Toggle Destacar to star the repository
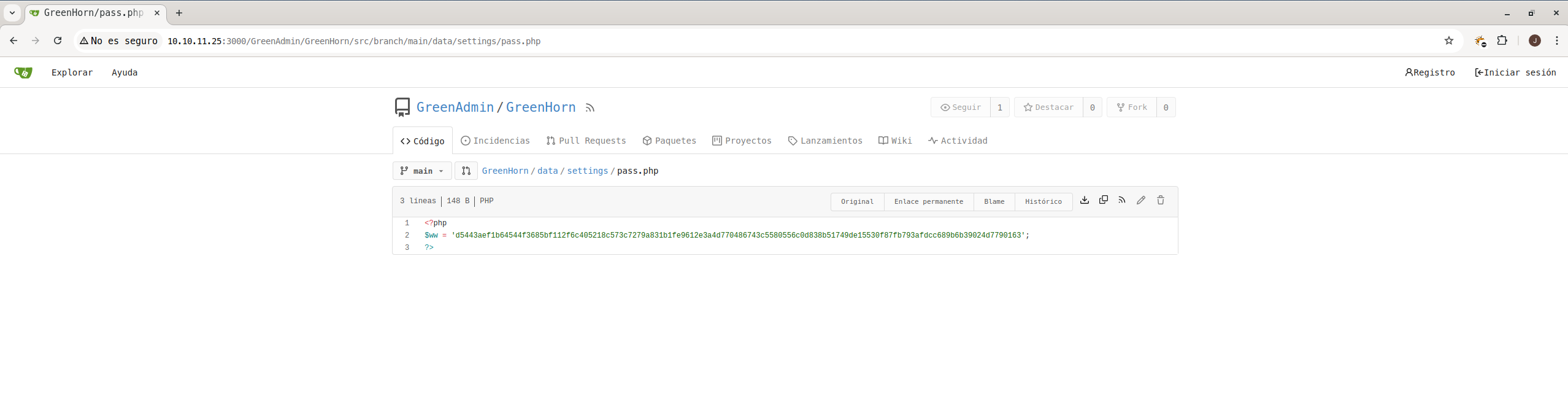 pos(1048,107)
